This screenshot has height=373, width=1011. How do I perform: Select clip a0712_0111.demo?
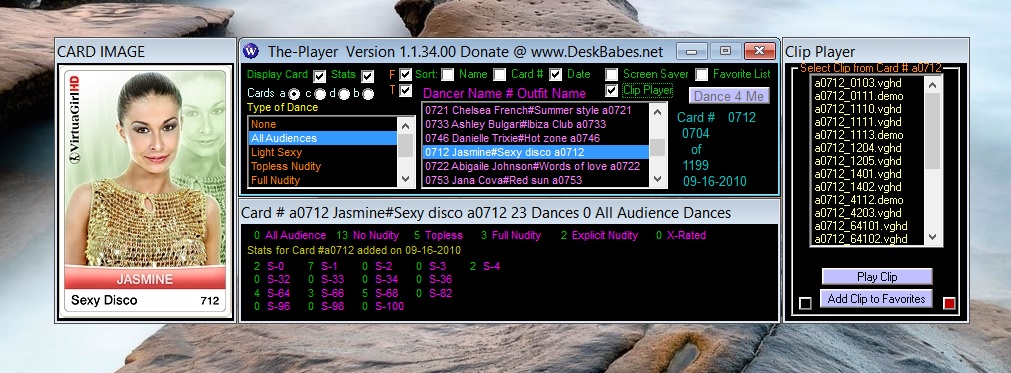tap(868, 96)
